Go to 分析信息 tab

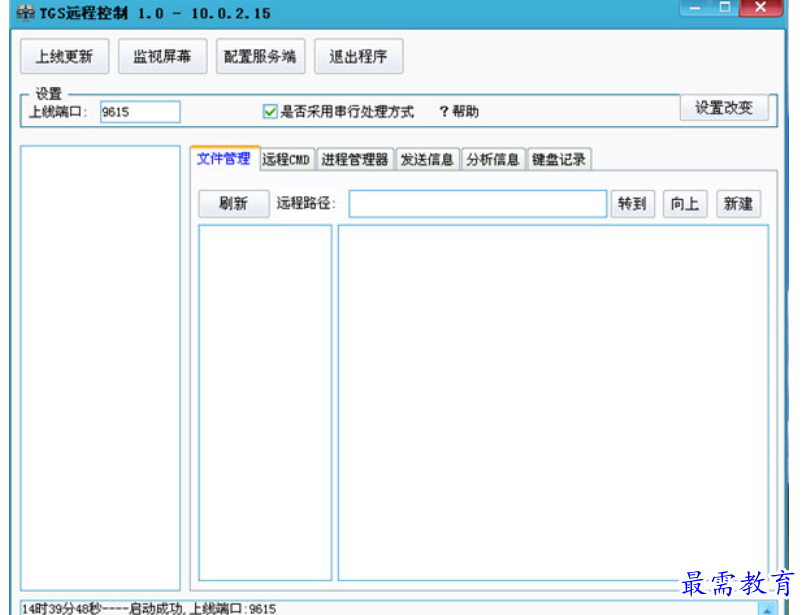pyautogui.click(x=493, y=159)
